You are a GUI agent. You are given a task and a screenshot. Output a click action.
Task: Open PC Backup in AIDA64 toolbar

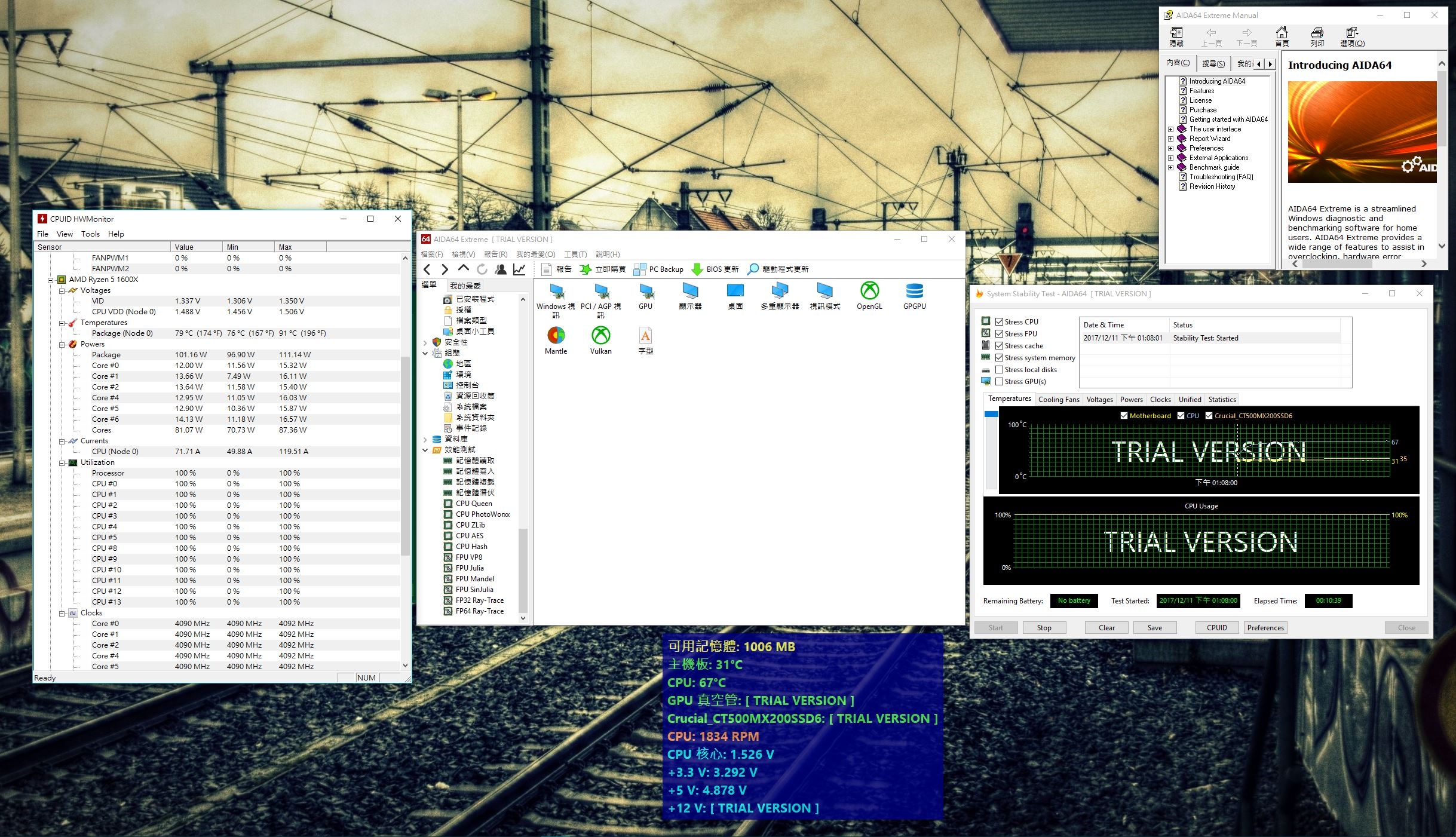point(658,269)
